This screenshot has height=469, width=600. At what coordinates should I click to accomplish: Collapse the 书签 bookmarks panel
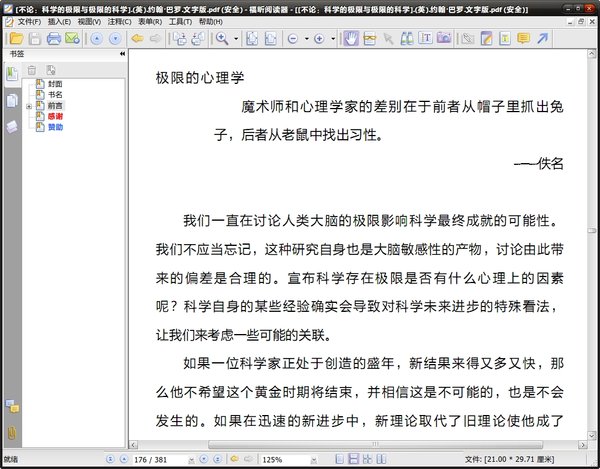coord(122,54)
